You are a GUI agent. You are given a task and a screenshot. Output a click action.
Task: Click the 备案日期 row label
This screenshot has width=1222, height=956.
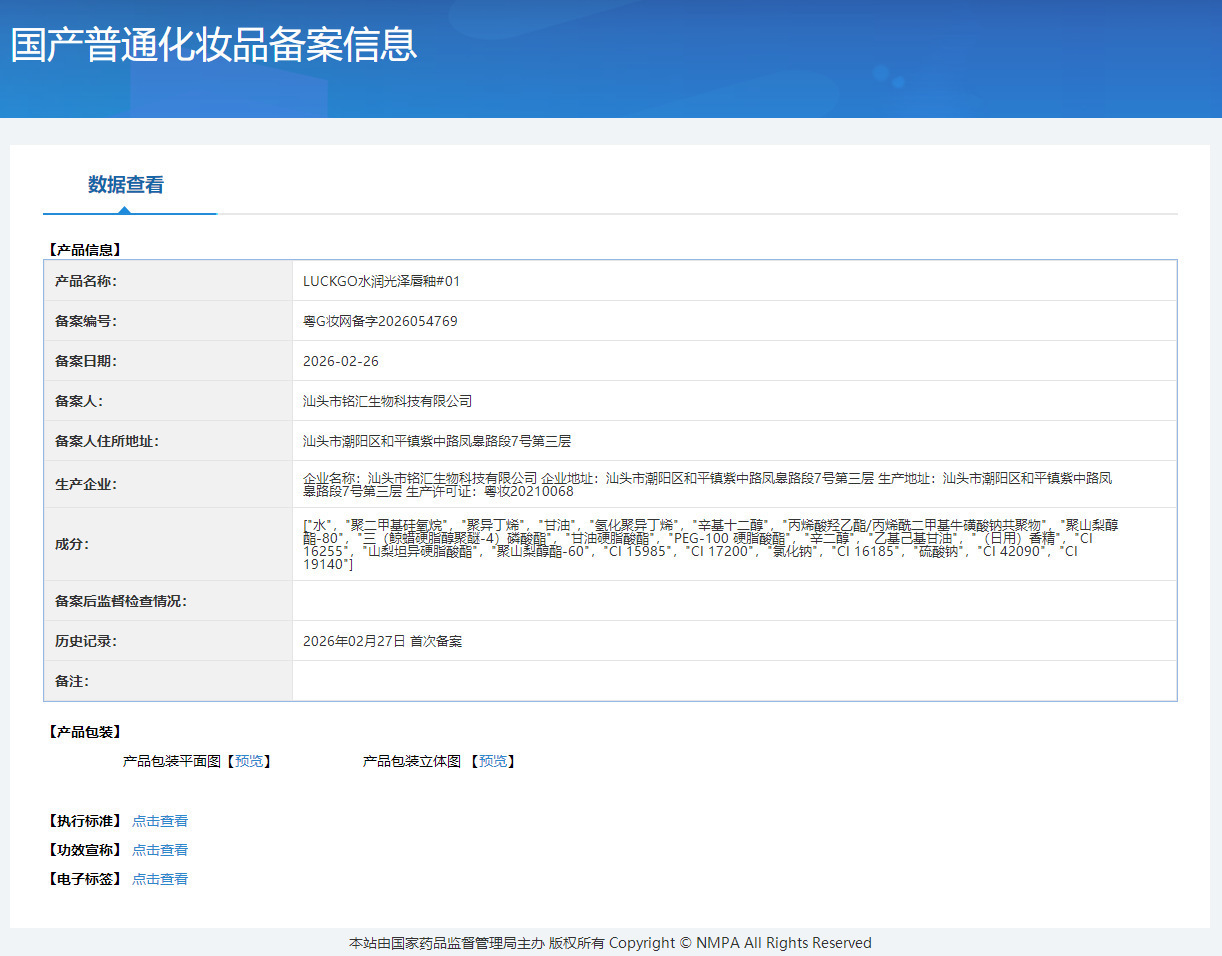coord(86,361)
